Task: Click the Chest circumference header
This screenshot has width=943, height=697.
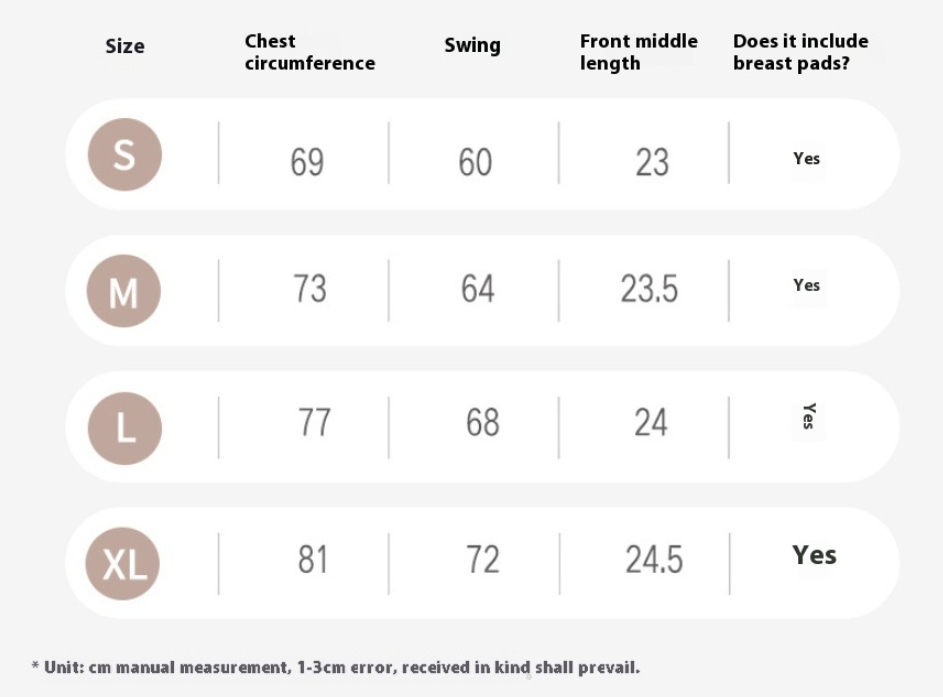Action: (x=310, y=52)
